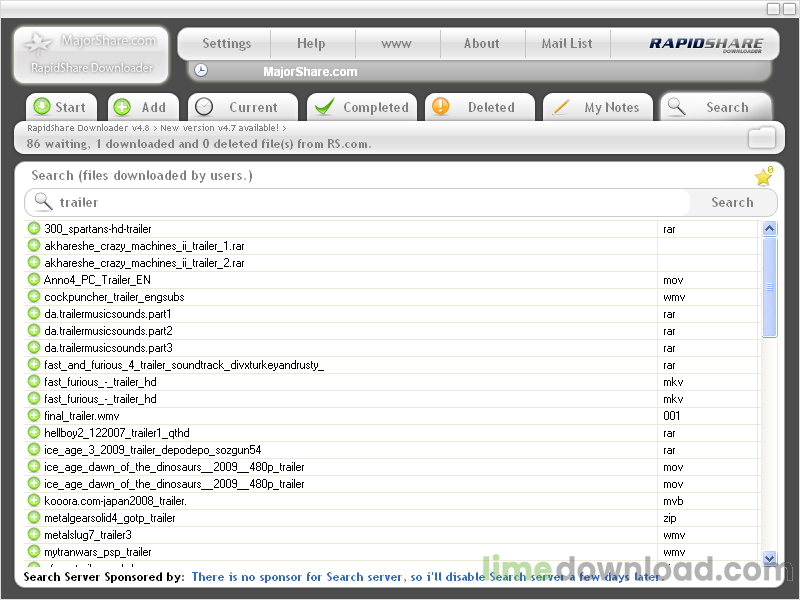
Task: Click wmv type of cockpuncher_trailer_engsubs
Action: [674, 297]
